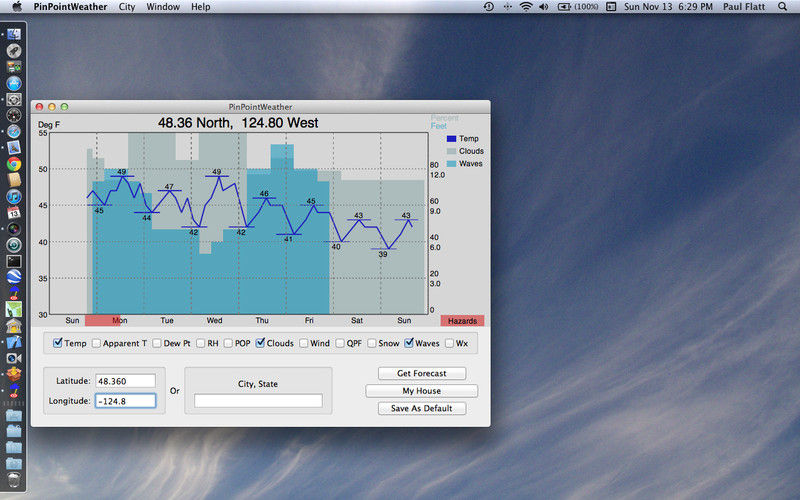
Task: Enable the Wind checkbox
Action: (304, 343)
